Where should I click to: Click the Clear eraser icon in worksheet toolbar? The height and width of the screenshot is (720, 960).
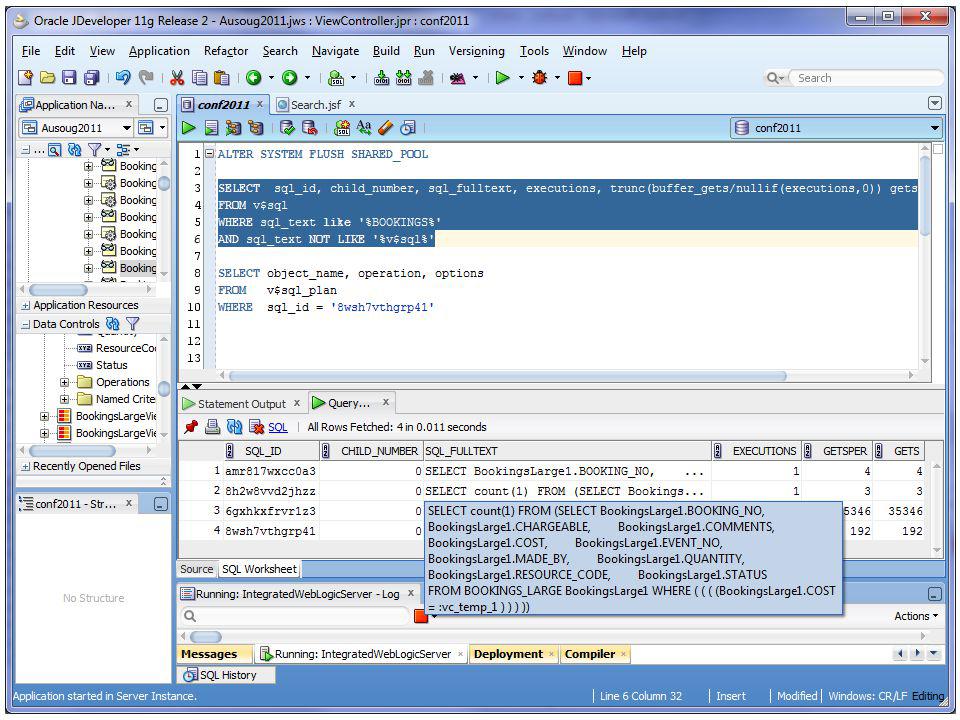(x=386, y=127)
